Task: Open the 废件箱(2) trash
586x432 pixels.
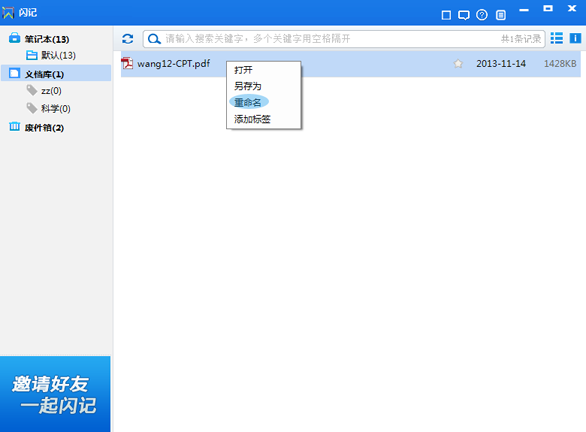Action: click(37, 127)
